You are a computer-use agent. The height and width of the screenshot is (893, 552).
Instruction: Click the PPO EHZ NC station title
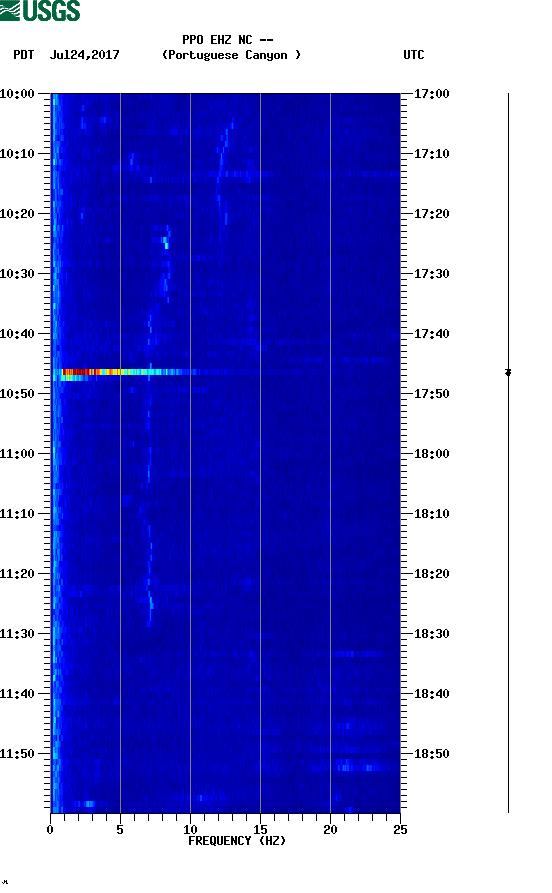coord(227,40)
